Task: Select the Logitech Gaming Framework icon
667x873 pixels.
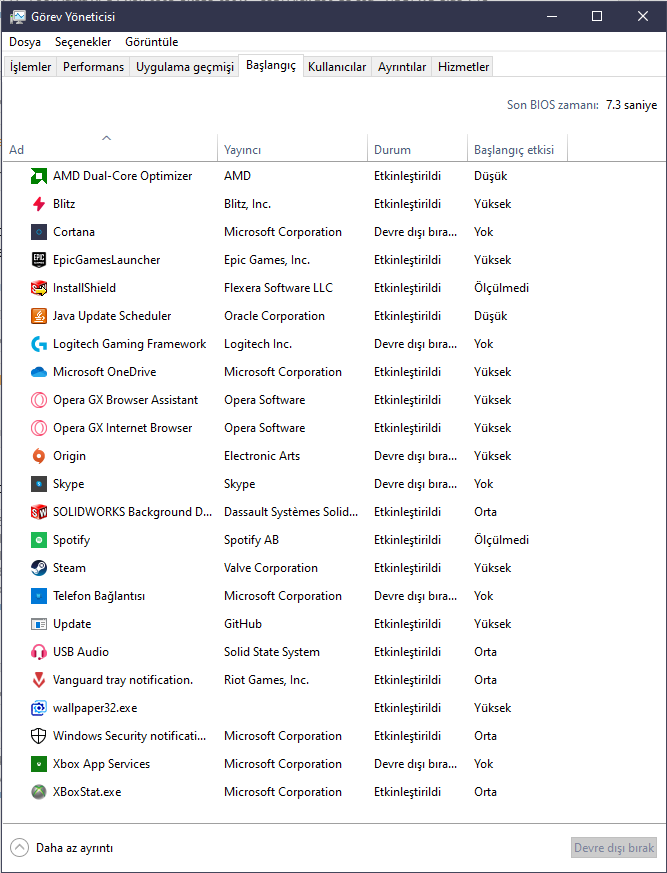Action: [38, 344]
